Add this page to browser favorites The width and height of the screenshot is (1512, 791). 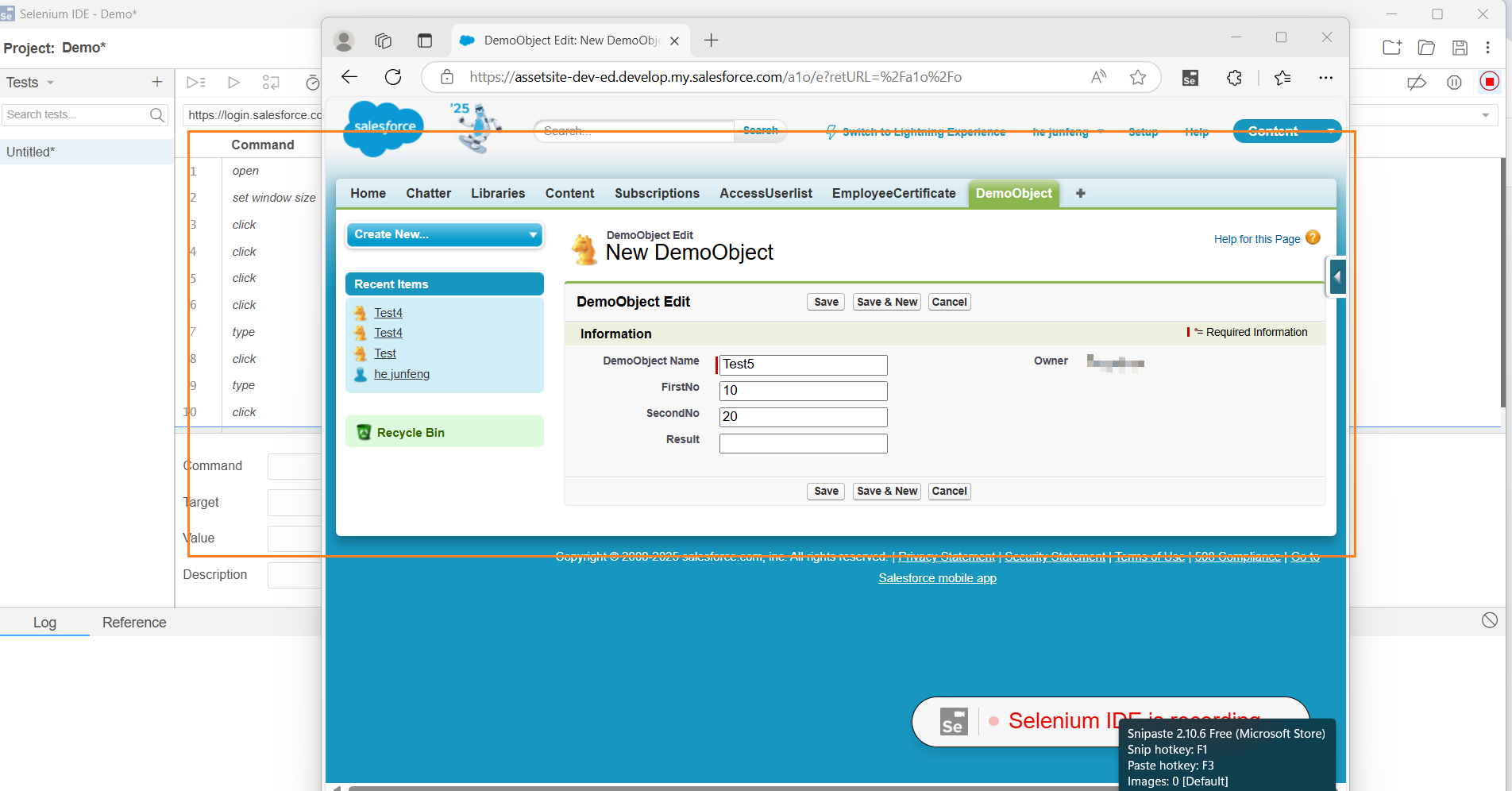tap(1138, 77)
